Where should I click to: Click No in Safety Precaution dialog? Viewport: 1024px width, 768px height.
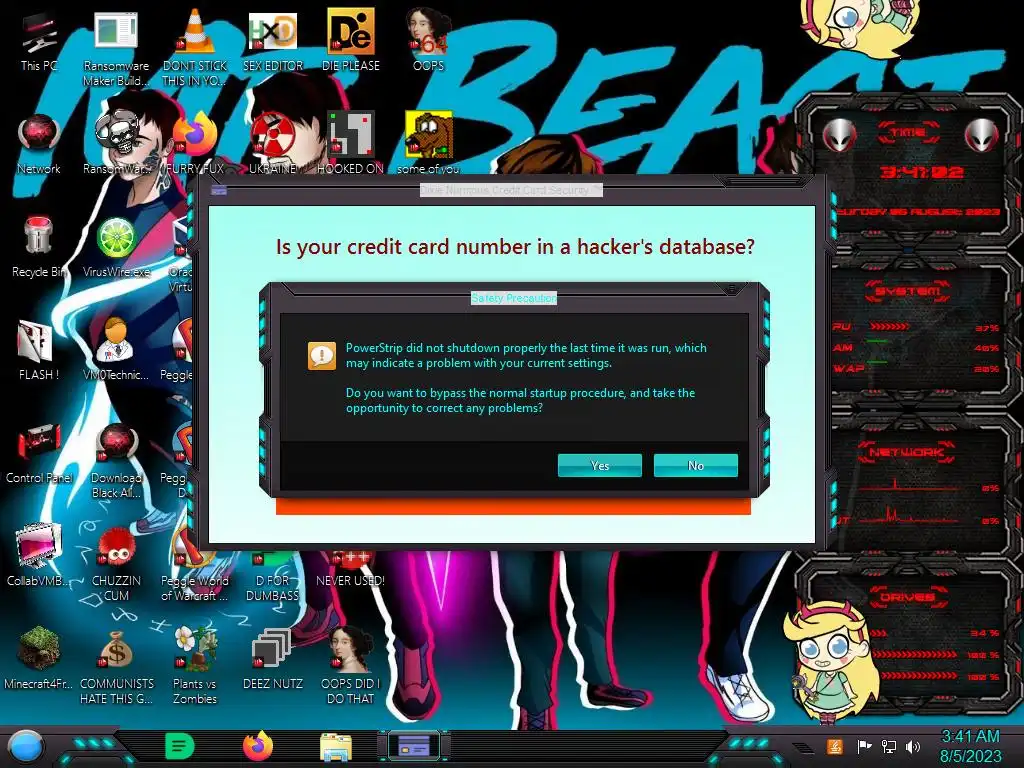click(x=696, y=466)
